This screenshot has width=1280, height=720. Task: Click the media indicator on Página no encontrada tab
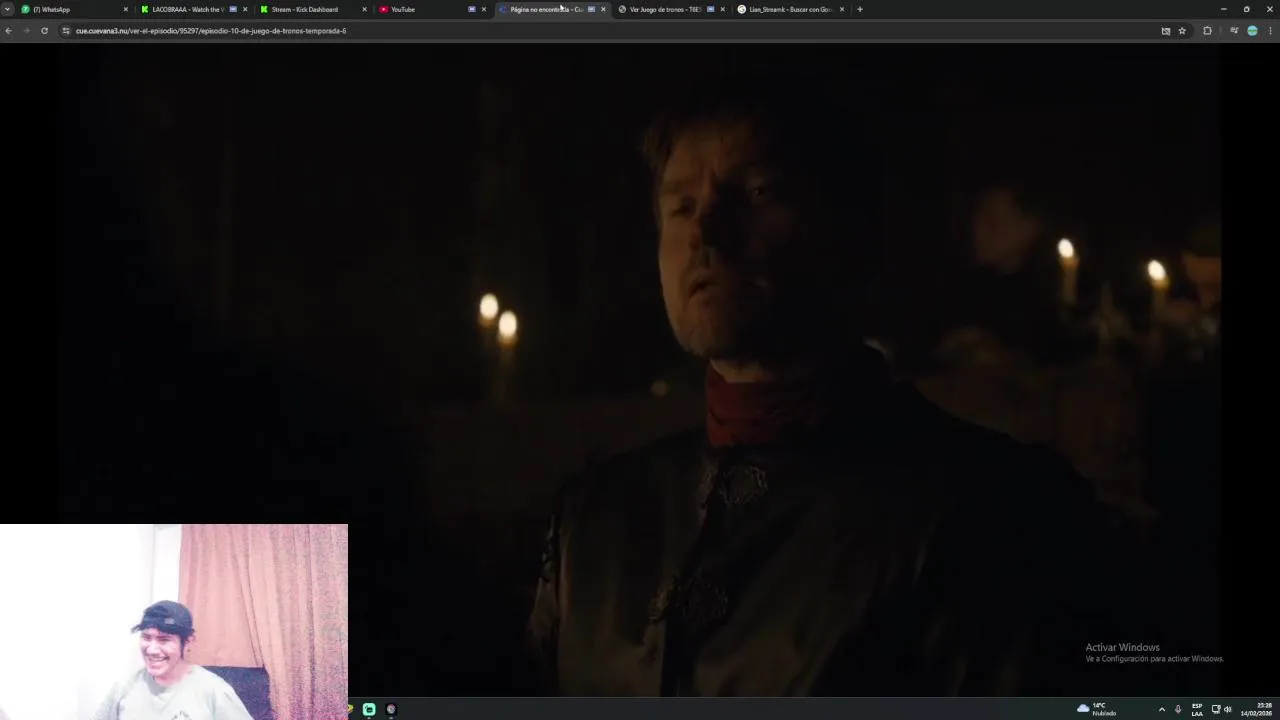coord(591,9)
